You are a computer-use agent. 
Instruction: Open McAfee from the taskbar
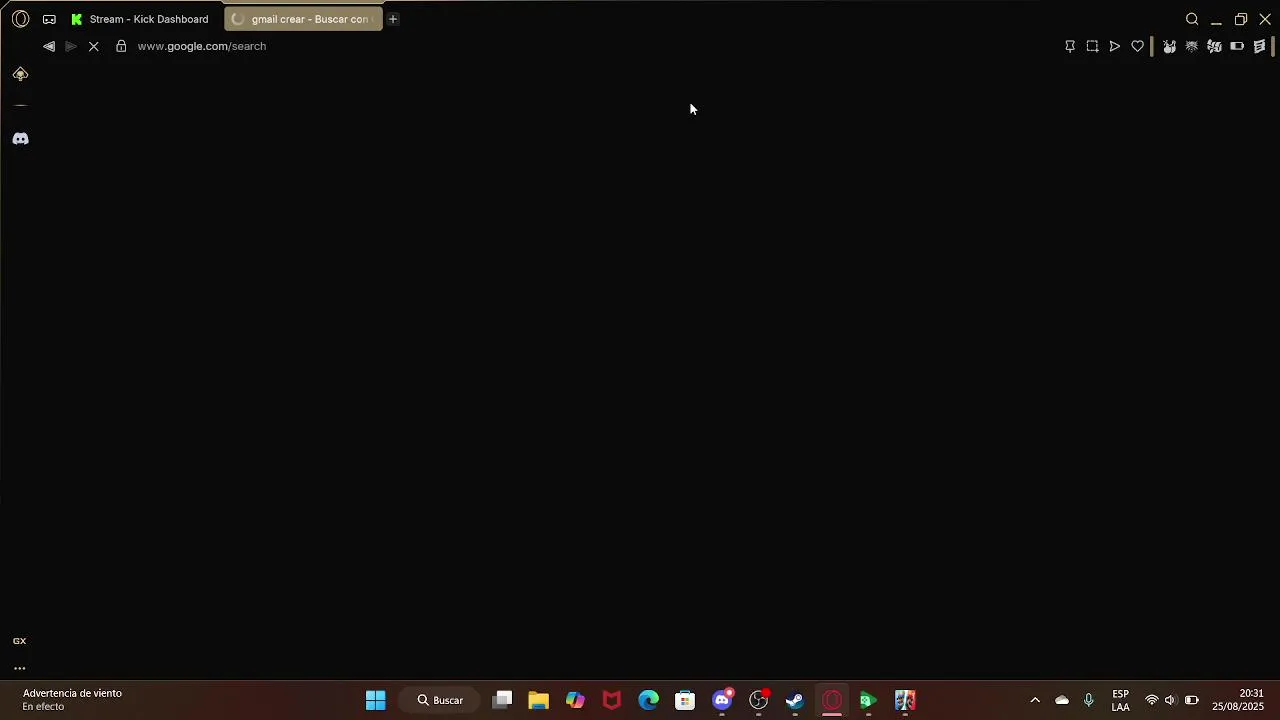612,700
